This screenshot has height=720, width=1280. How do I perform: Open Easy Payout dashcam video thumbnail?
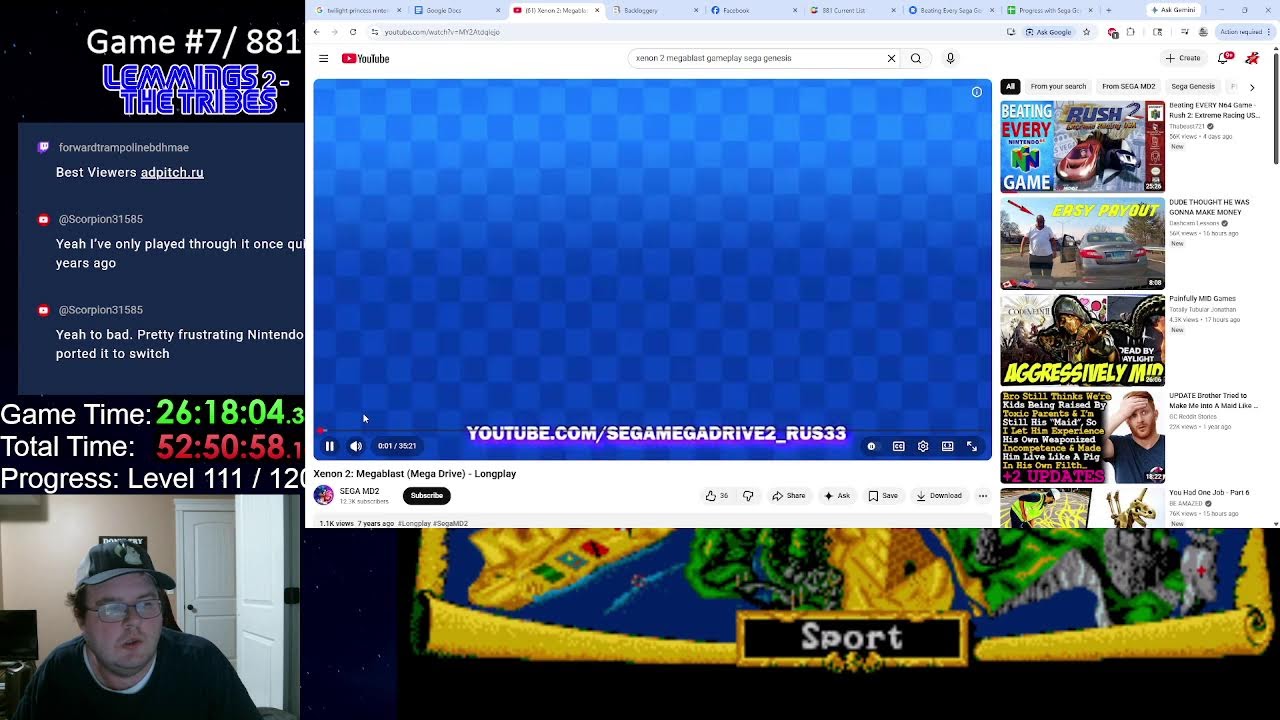(1083, 243)
